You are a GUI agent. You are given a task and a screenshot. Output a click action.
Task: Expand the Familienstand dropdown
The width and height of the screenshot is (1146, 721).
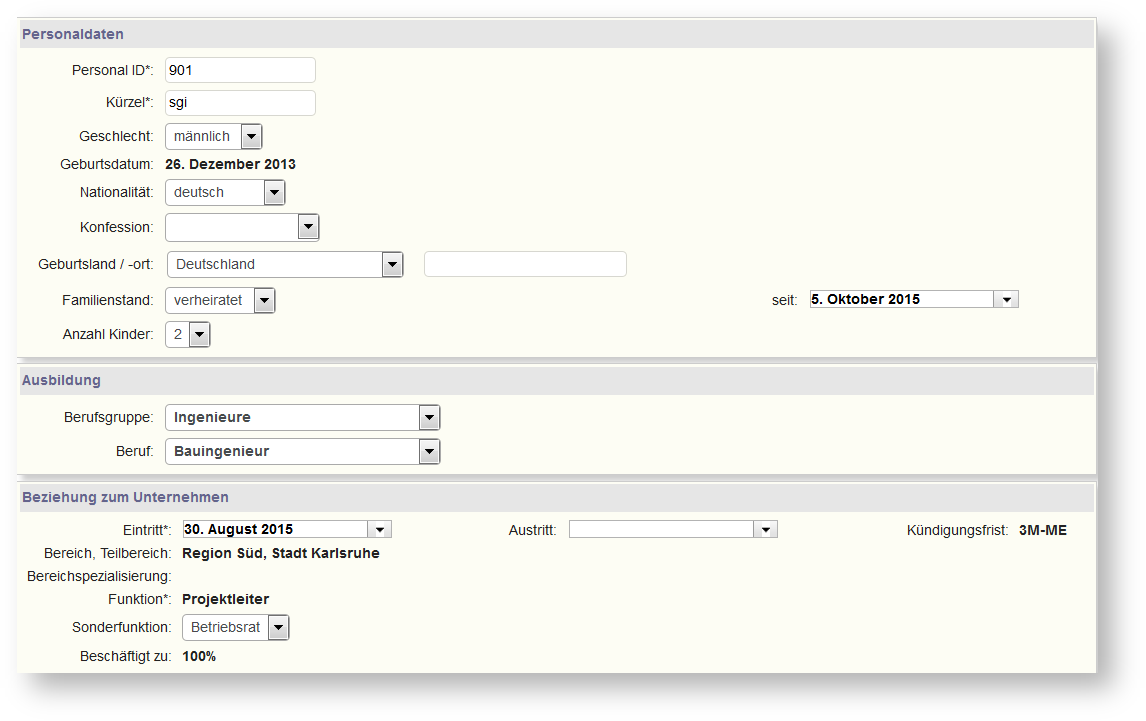pyautogui.click(x=264, y=300)
